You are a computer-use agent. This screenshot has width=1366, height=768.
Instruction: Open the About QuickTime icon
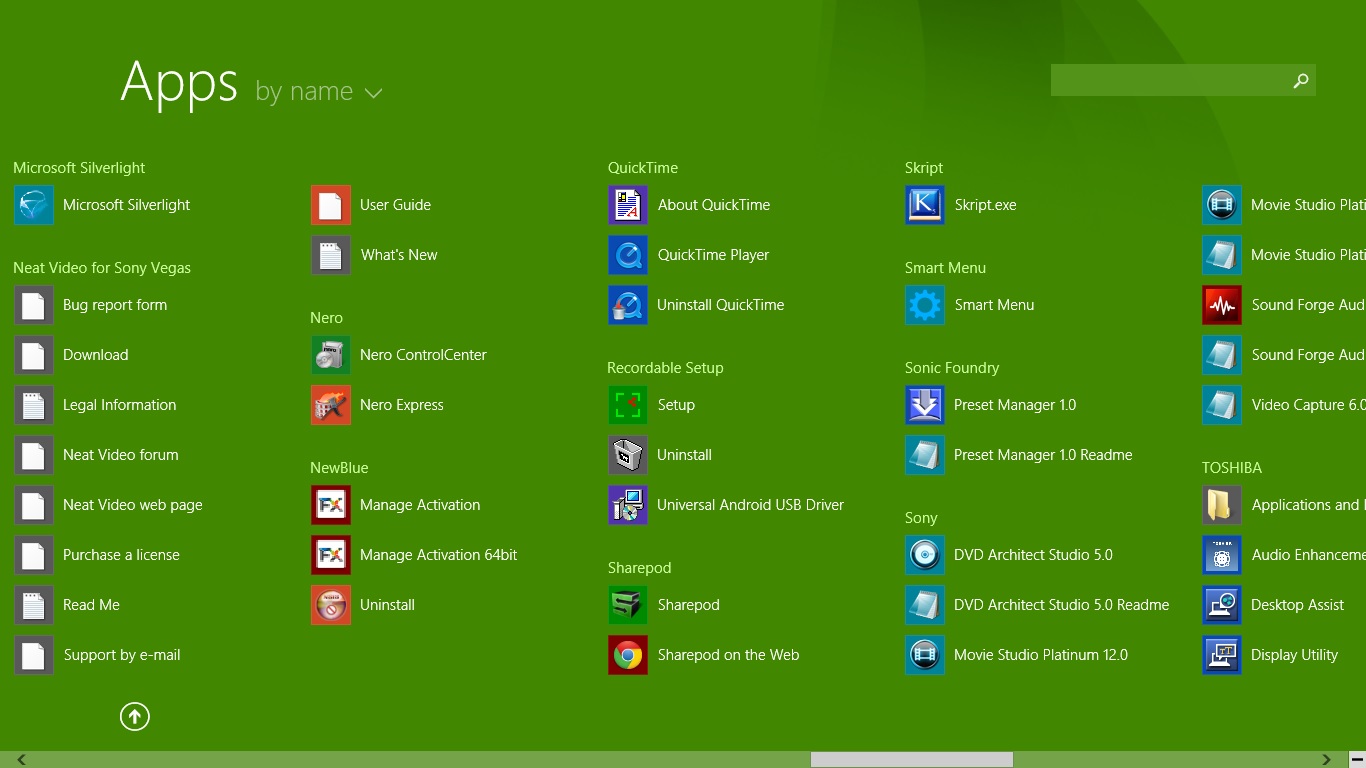[628, 205]
